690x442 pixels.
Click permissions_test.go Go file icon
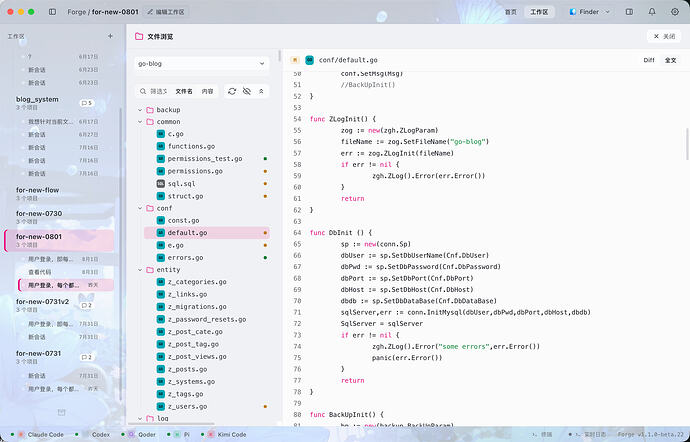161,158
